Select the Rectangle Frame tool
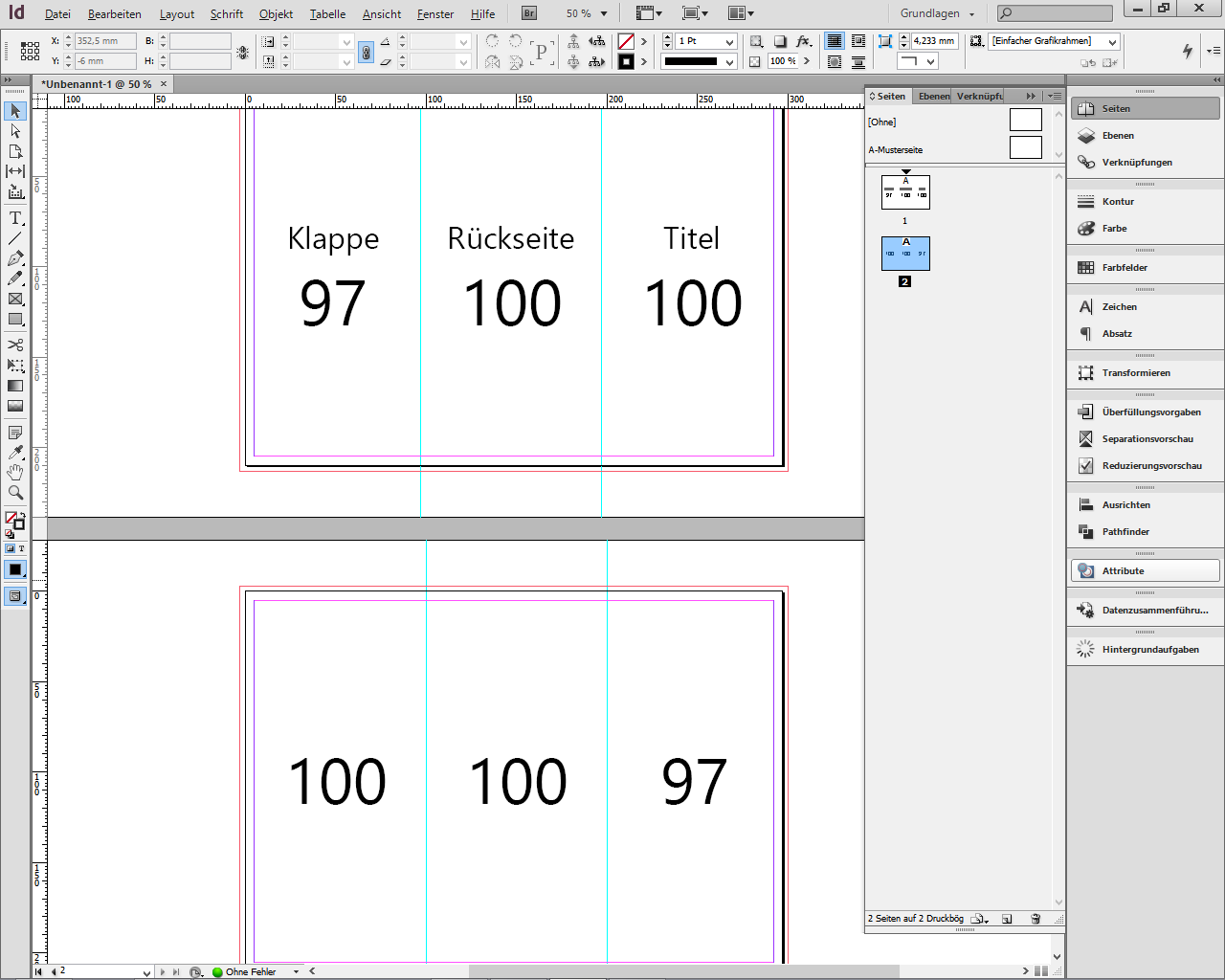 pos(15,300)
